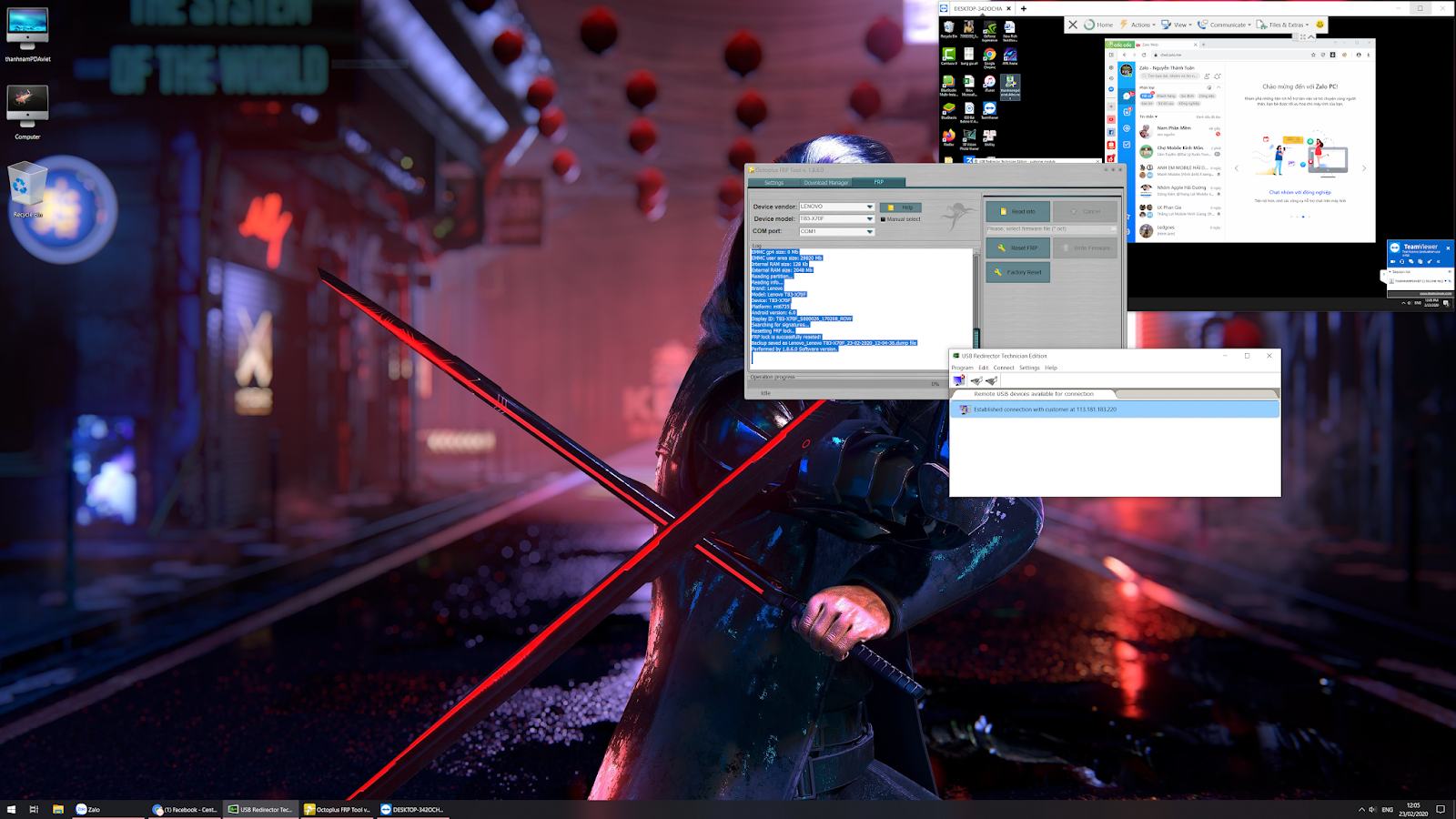1456x819 pixels.
Task: Click the iTunes icon on remote desktop
Action: (x=989, y=84)
